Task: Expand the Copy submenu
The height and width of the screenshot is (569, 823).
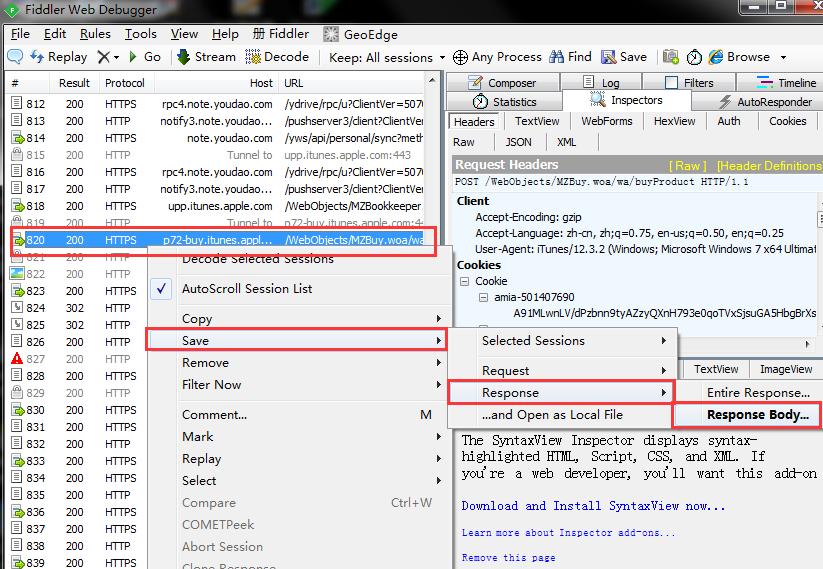Action: (x=313, y=319)
